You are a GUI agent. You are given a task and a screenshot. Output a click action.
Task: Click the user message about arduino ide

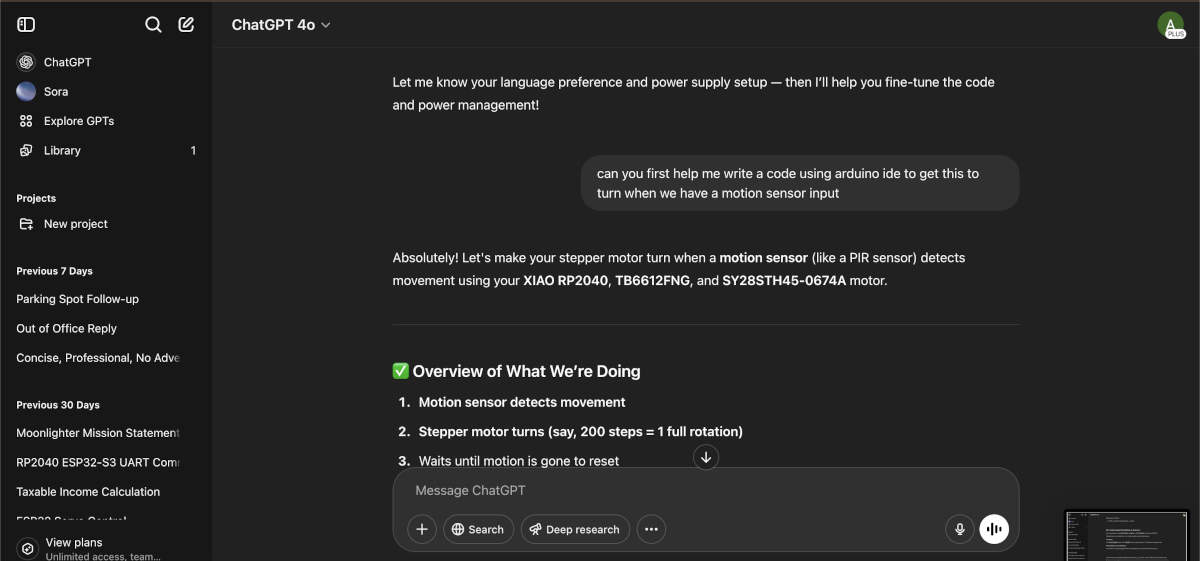pos(800,183)
